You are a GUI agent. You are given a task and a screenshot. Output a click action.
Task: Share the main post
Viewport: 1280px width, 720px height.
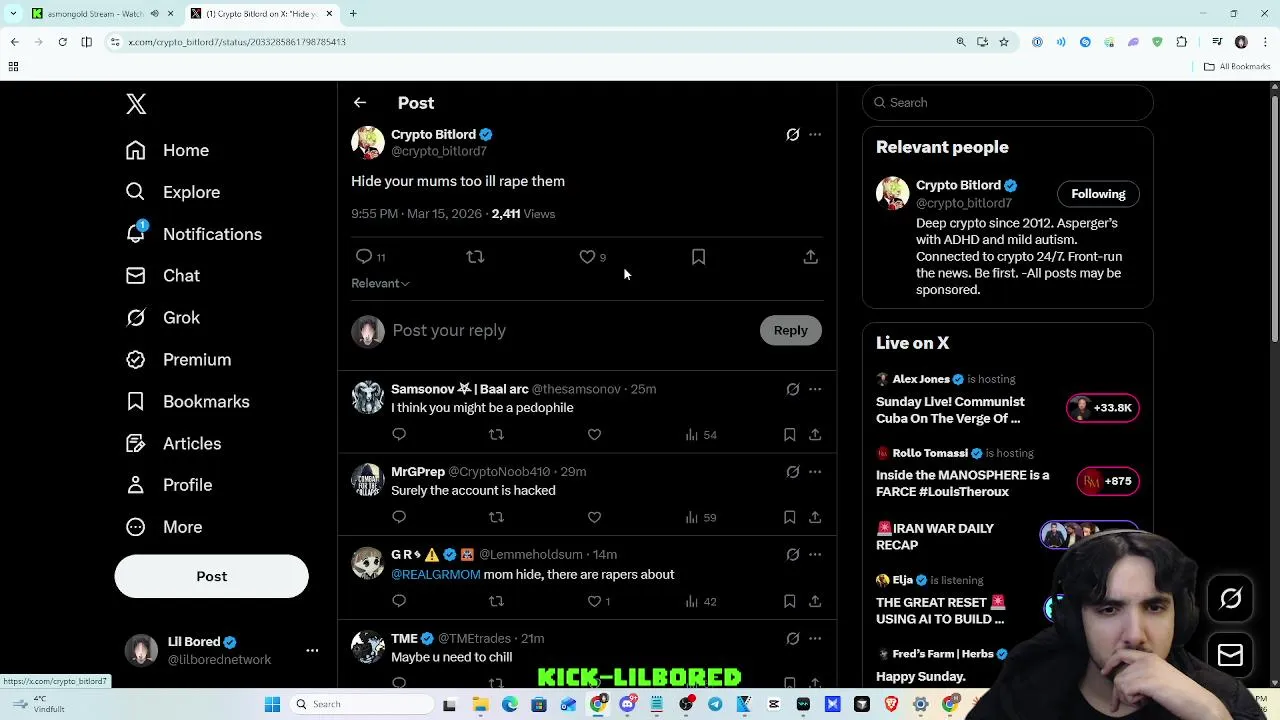pyautogui.click(x=810, y=257)
